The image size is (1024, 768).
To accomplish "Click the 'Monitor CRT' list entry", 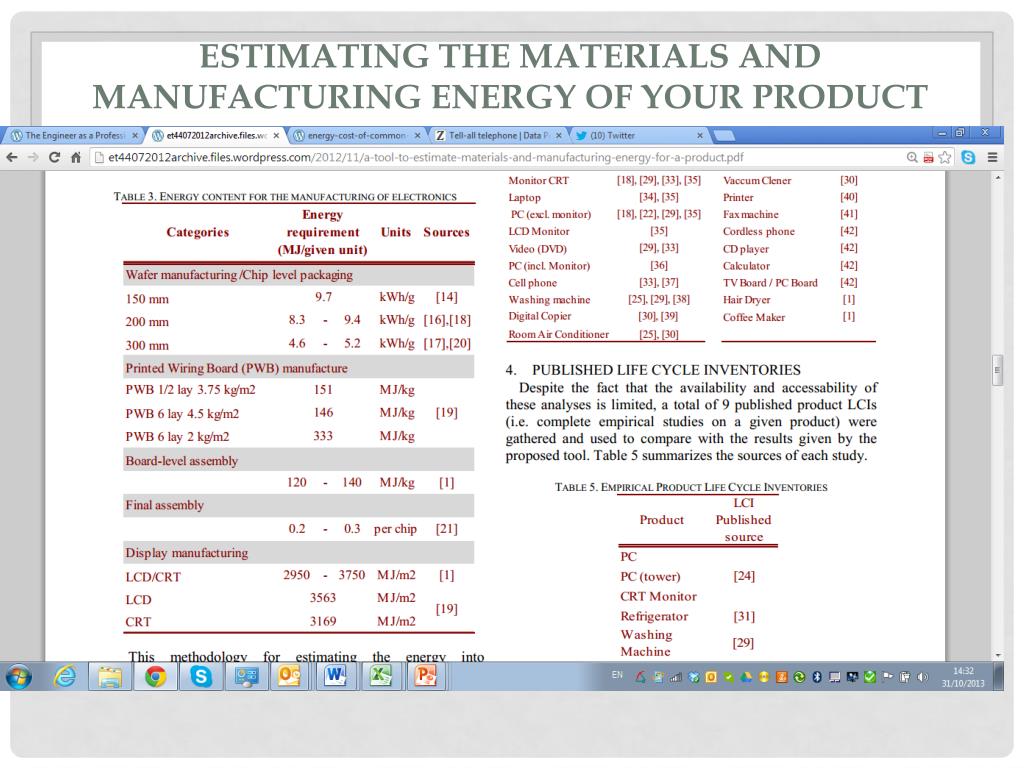I will (538, 180).
